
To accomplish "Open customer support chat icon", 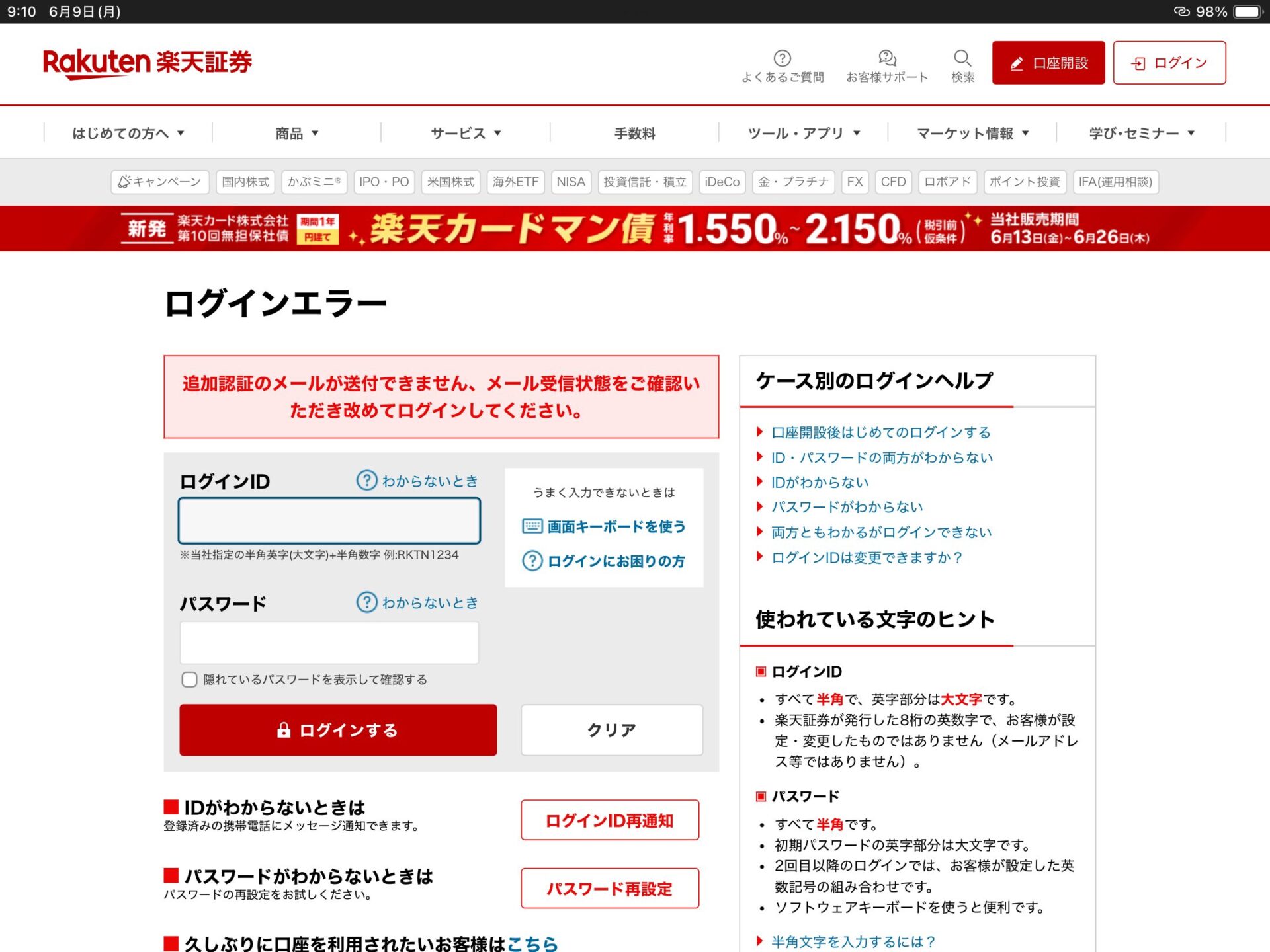I will [x=887, y=58].
